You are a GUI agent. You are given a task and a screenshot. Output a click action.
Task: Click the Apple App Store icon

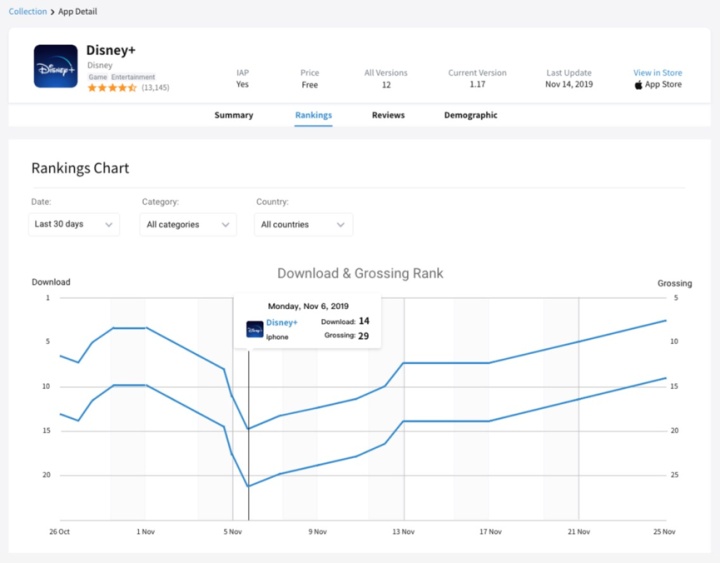[x=638, y=85]
